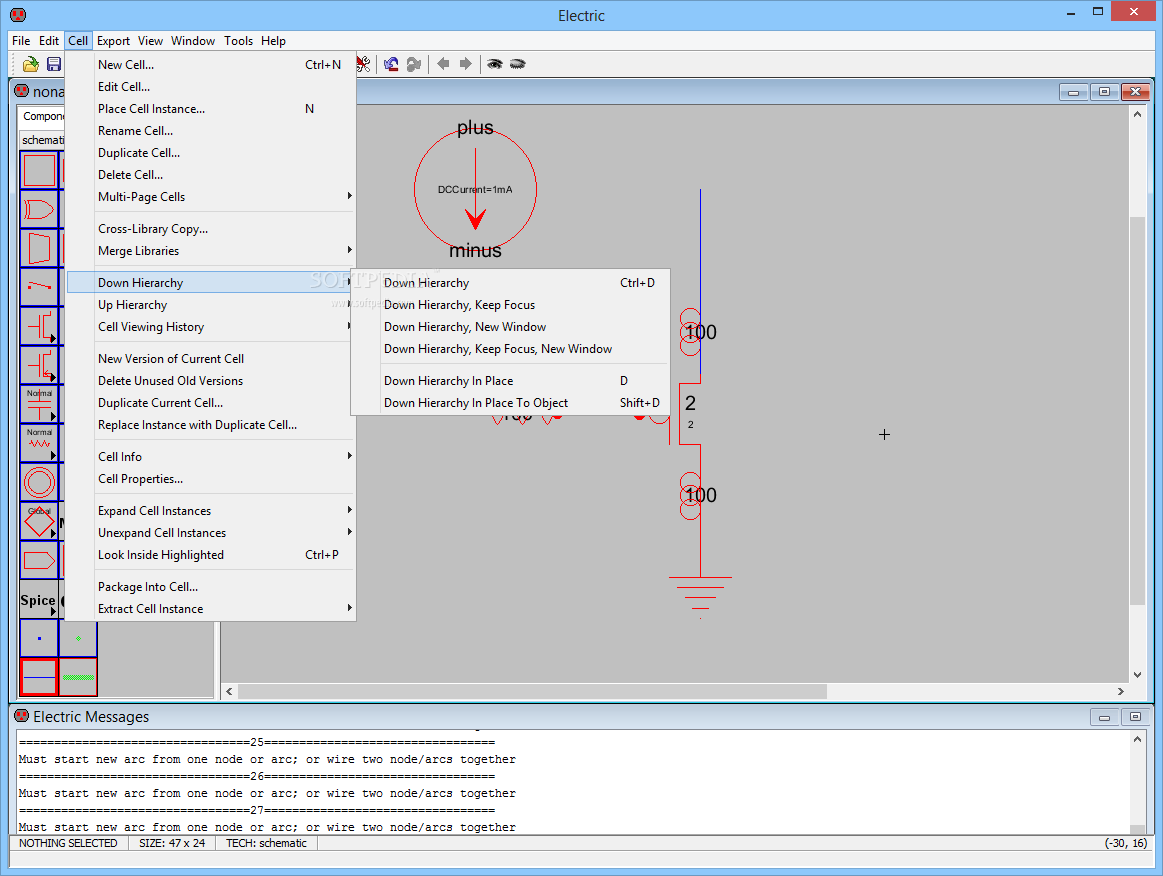Open the Window menu
1163x876 pixels.
point(193,41)
